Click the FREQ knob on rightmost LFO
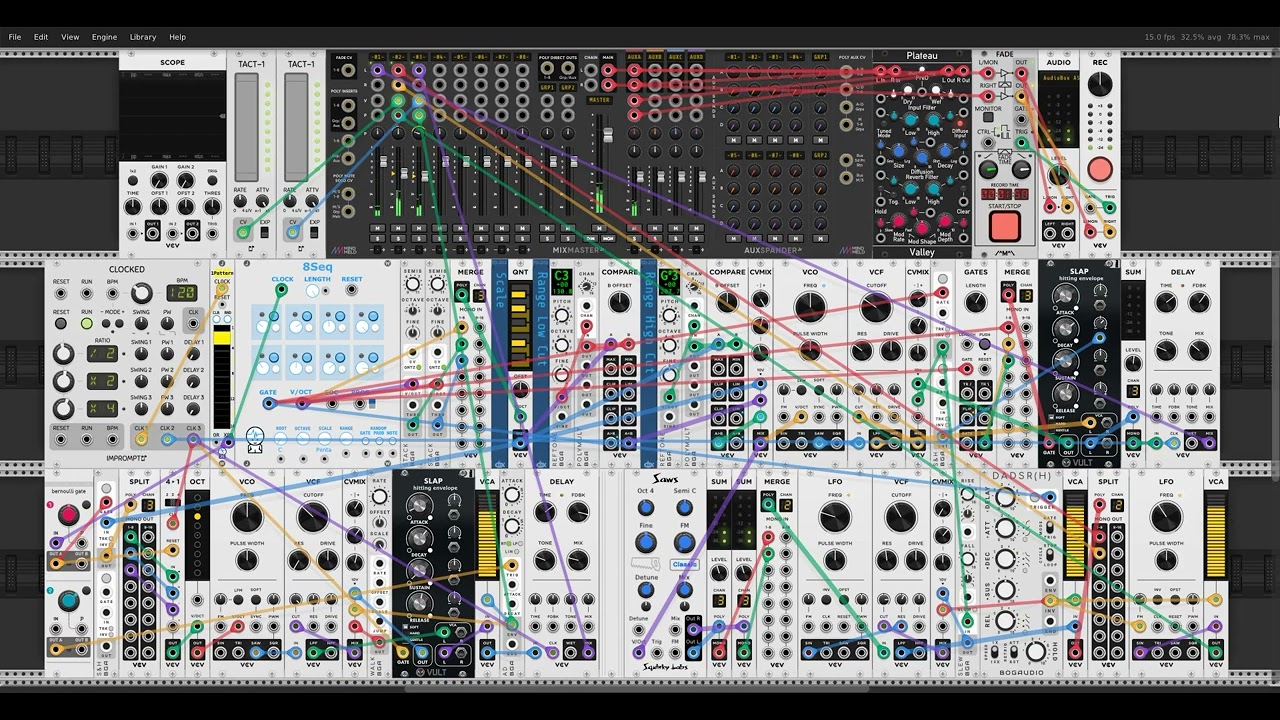Image resolution: width=1280 pixels, height=720 pixels. (x=1166, y=517)
